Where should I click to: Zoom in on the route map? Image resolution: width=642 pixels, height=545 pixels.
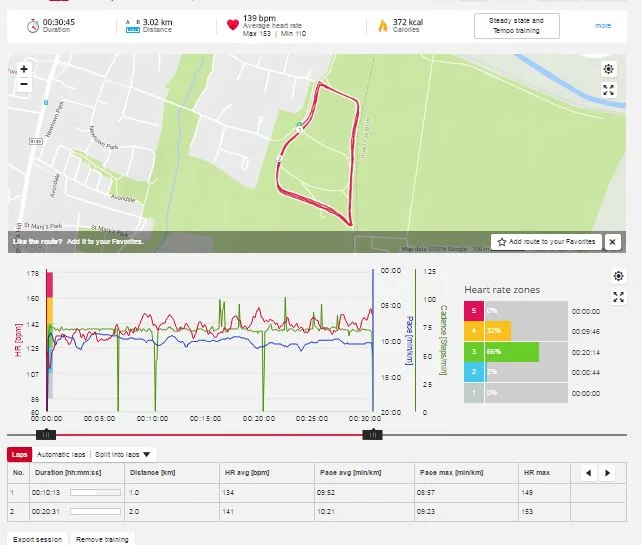(24, 69)
